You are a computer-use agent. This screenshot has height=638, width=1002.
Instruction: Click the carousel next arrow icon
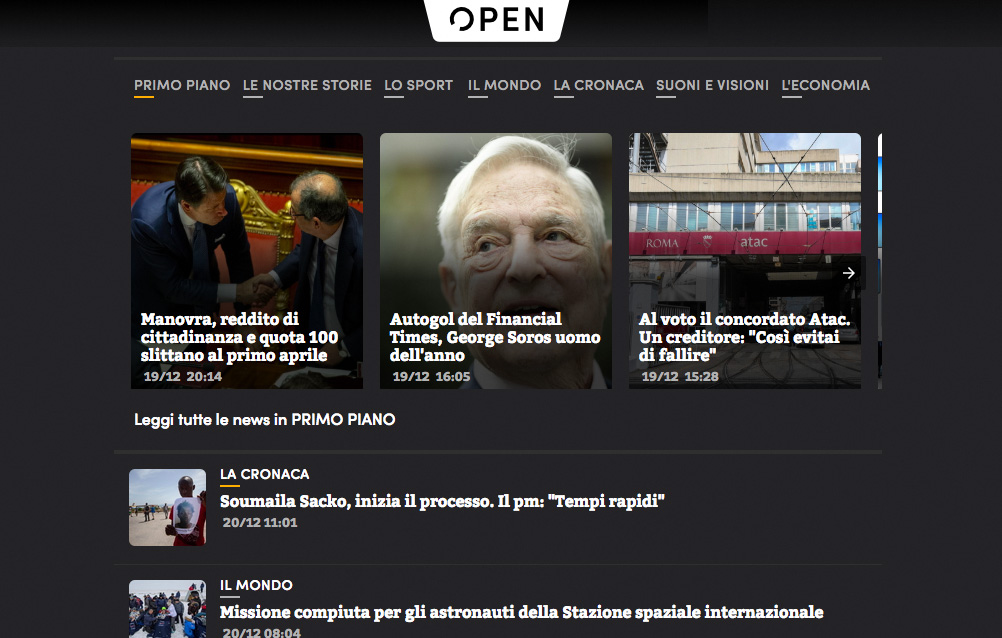849,273
